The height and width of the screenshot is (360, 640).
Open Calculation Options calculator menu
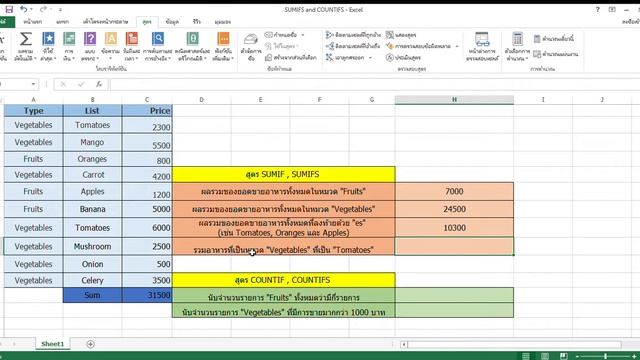(x=517, y=47)
